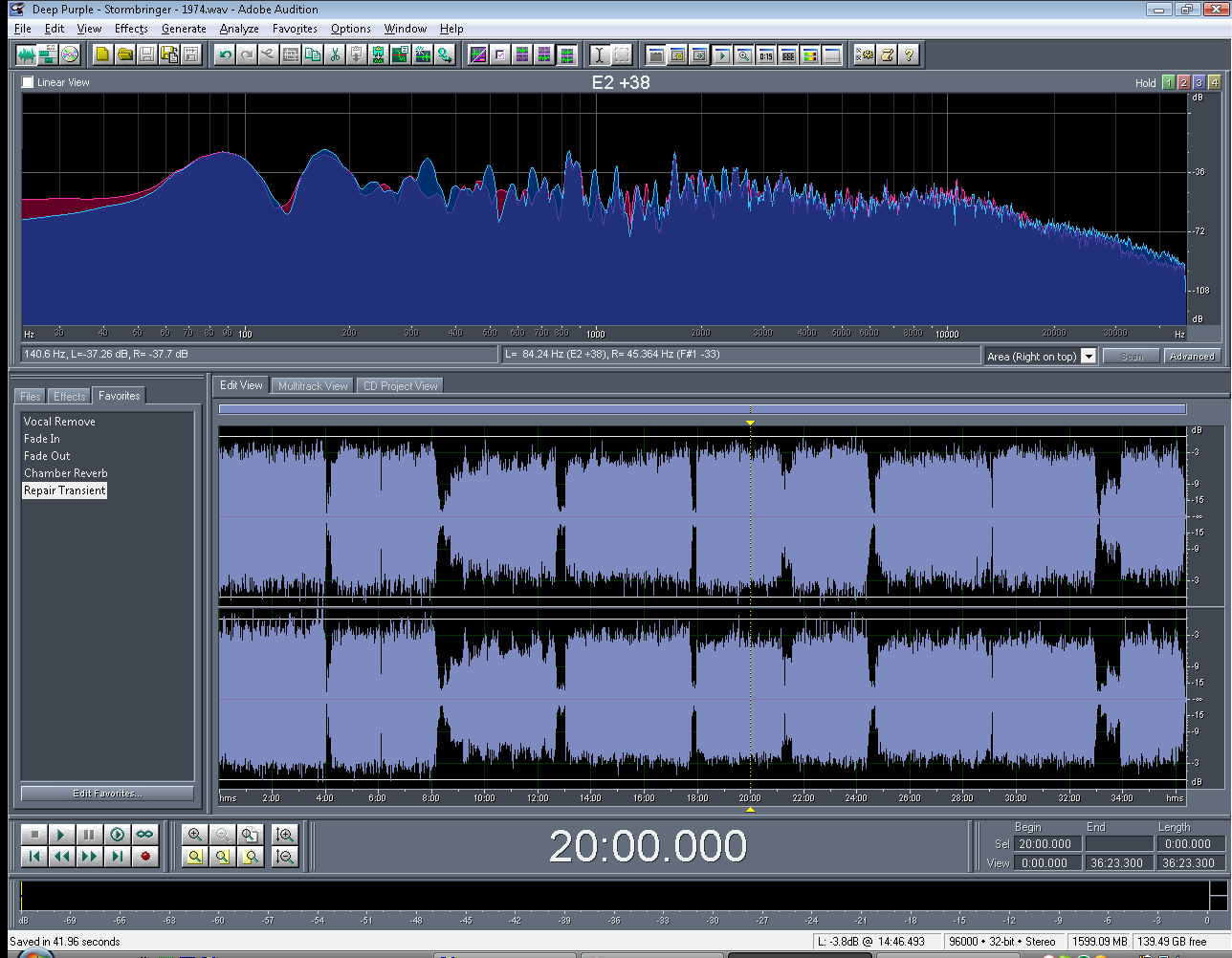Select the Time Selection I-beam tool
Image resolution: width=1232 pixels, height=958 pixels.
[x=599, y=54]
